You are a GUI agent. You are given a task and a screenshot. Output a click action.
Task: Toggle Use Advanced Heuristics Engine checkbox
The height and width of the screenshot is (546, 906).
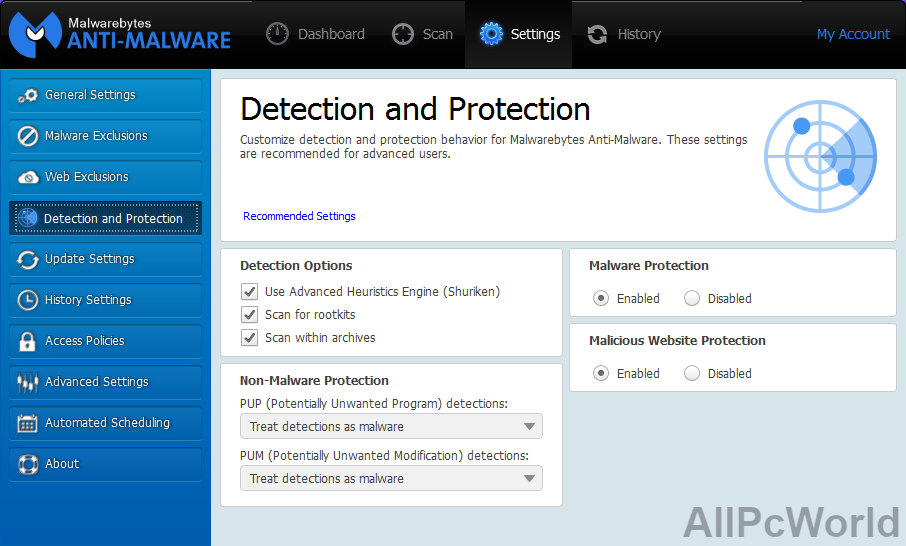coord(250,292)
